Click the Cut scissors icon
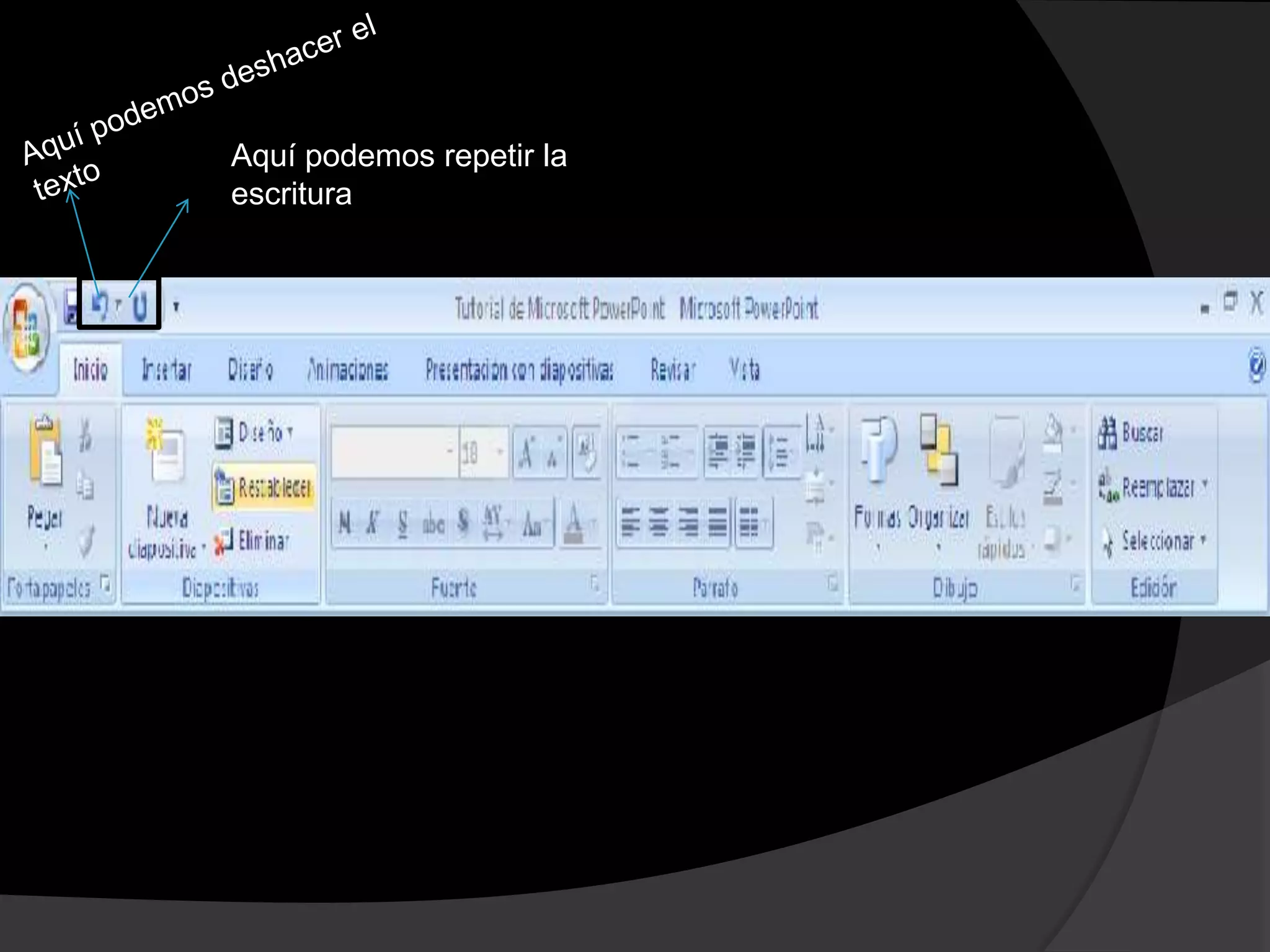The width and height of the screenshot is (1270, 952). (86, 434)
